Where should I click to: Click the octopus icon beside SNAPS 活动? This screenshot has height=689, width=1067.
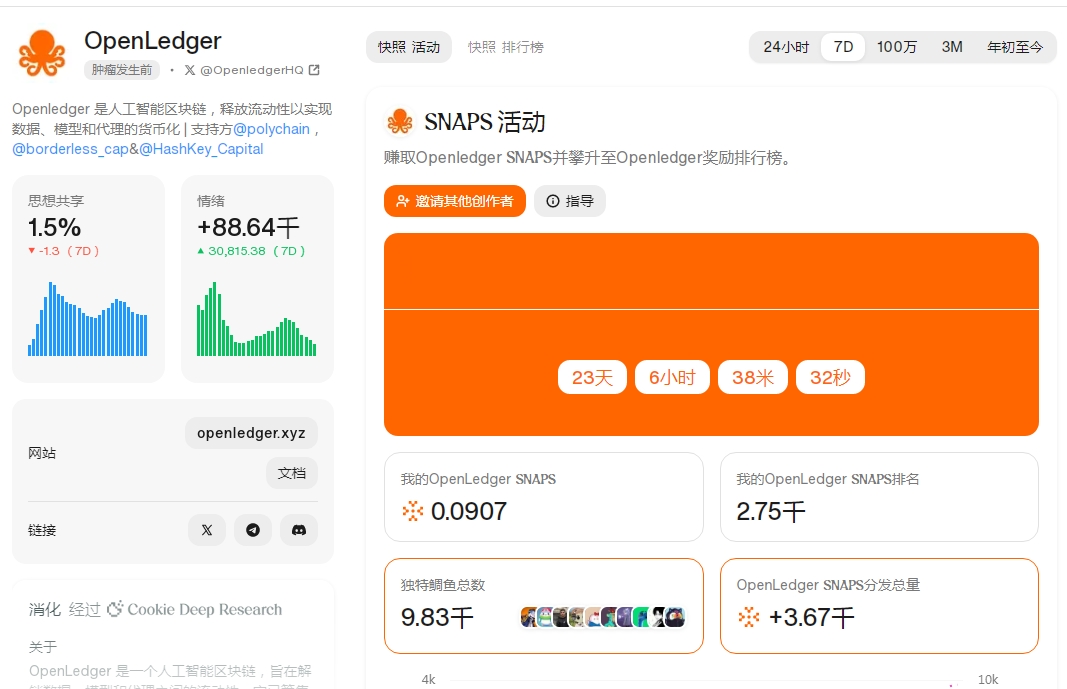click(x=400, y=122)
